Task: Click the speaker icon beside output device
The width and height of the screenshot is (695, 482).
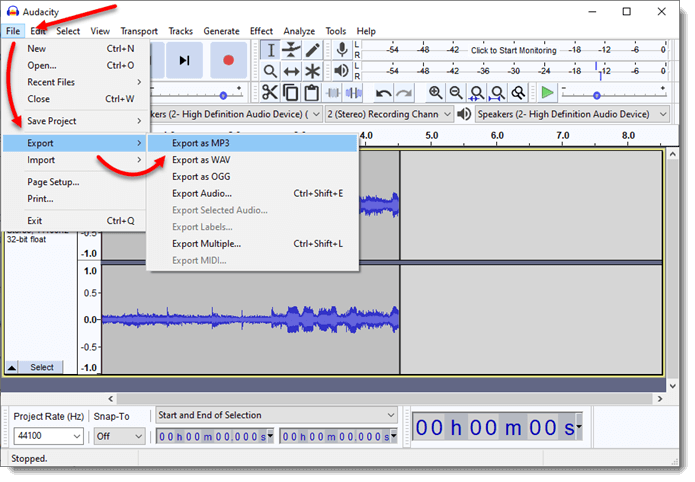Action: click(464, 114)
